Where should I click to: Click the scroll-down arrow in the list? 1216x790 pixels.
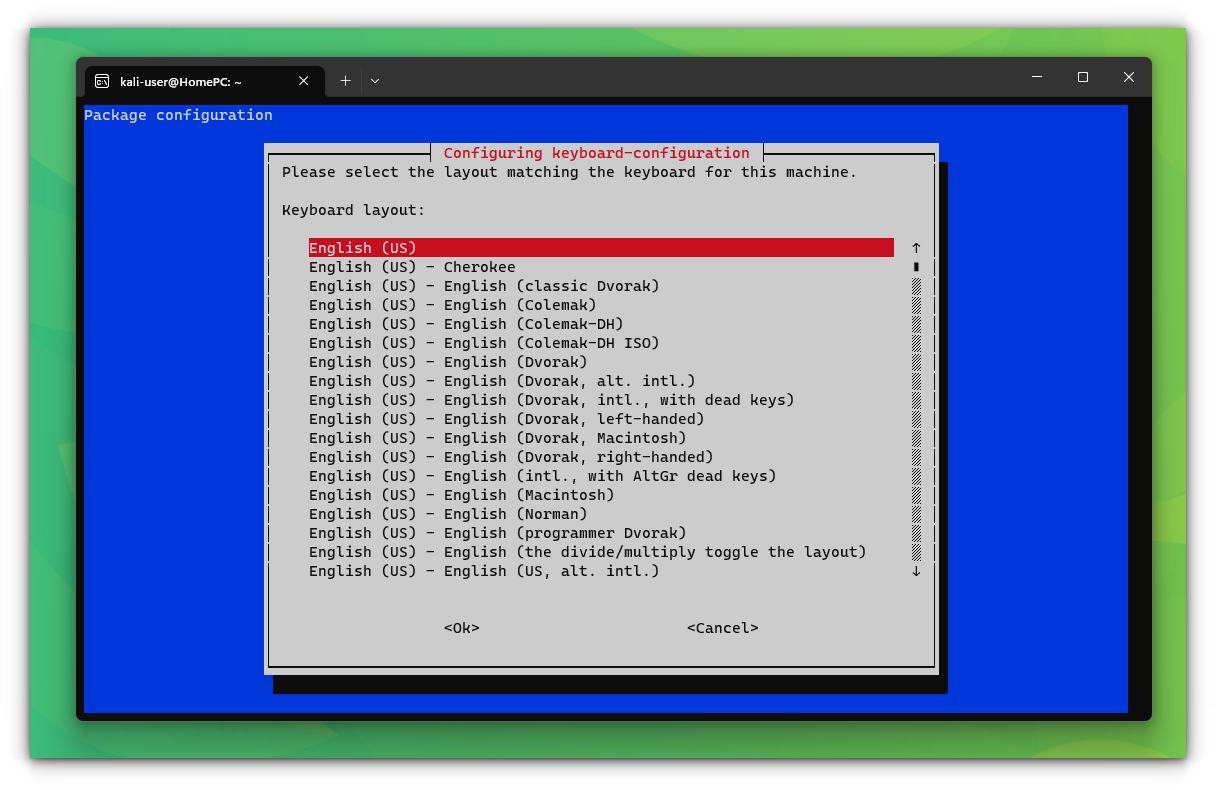pos(915,570)
